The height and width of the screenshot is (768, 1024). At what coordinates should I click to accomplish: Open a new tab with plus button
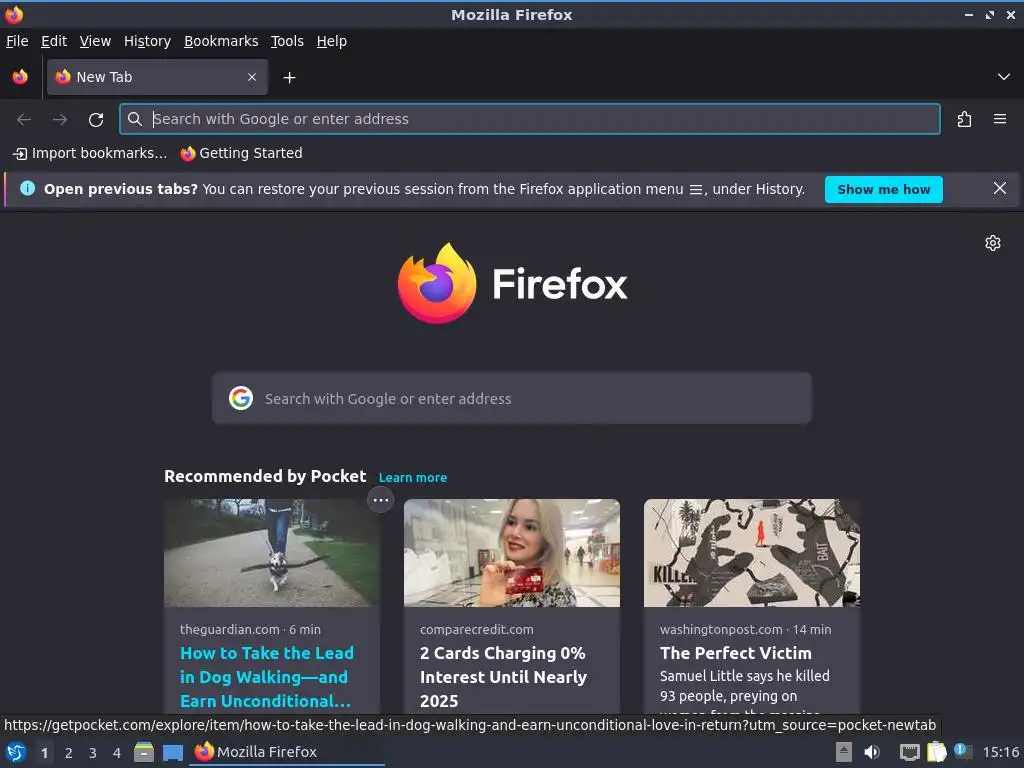click(x=289, y=78)
